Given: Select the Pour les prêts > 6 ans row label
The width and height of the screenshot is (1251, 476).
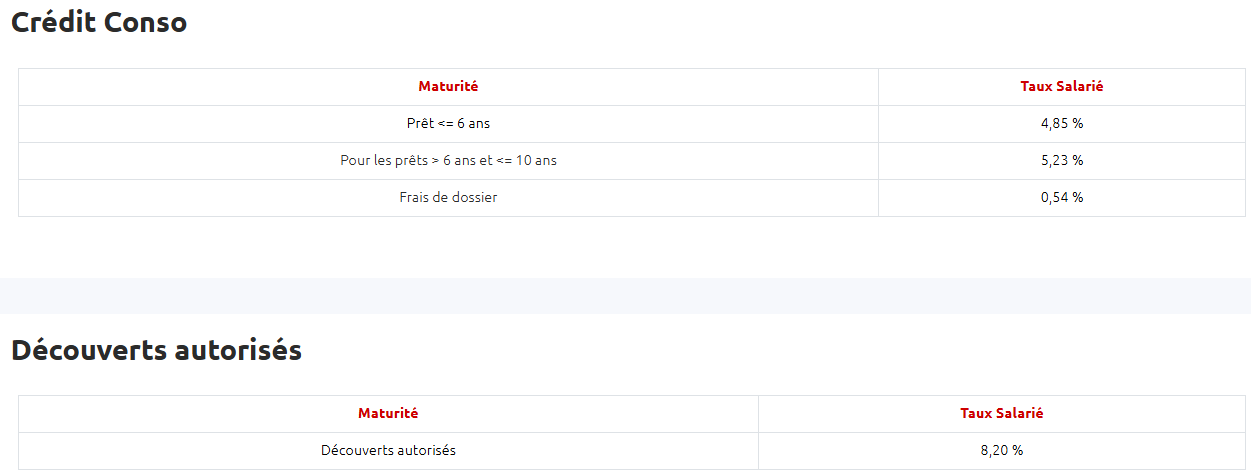Looking at the screenshot, I should pyautogui.click(x=448, y=161).
